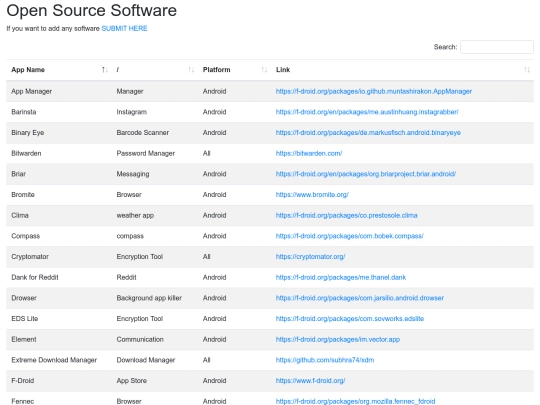Click the Open Source Software heading
Image resolution: width=540 pixels, height=405 pixels.
click(92, 10)
